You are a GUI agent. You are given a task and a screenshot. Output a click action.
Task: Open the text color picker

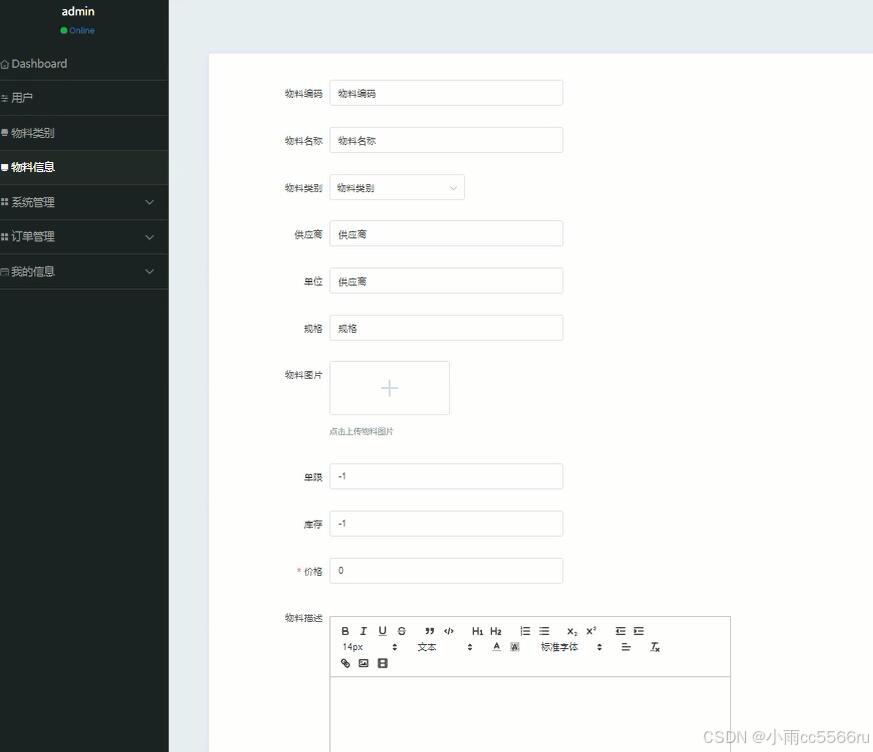point(497,647)
